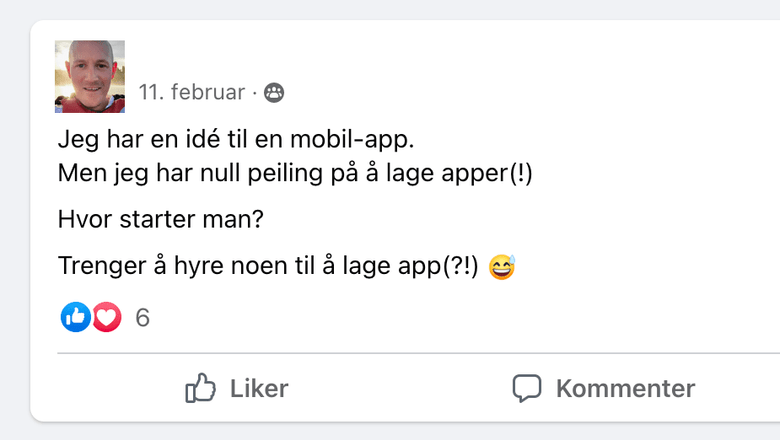The image size is (780, 440).
Task: Click the divider line above the Liker button
Action: tap(400, 353)
